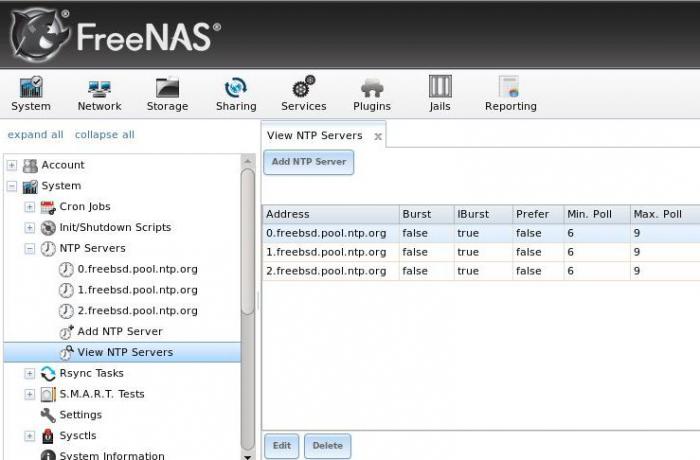Click the Init/Shutdown Scripts icon
Image resolution: width=700 pixels, height=460 pixels.
pyautogui.click(x=48, y=228)
